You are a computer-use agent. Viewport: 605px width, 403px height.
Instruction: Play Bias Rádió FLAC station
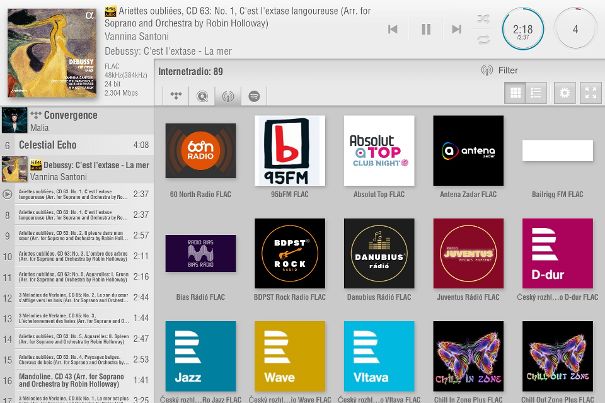click(x=201, y=253)
